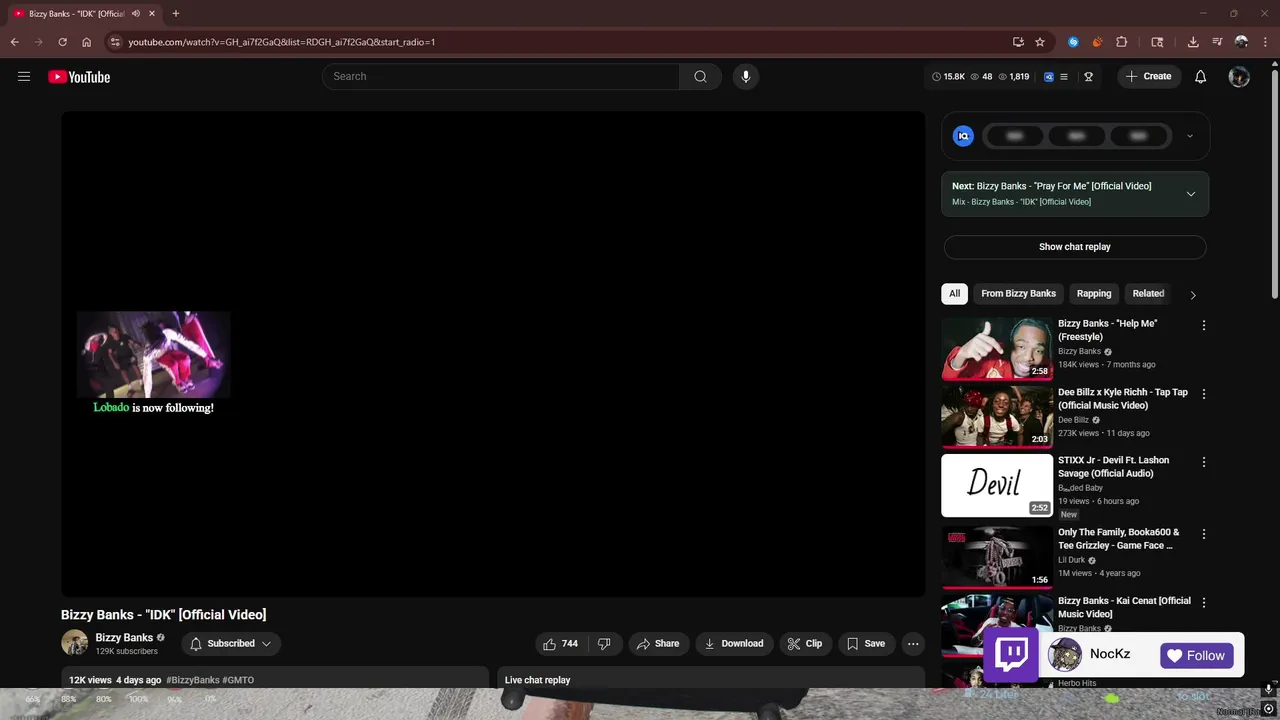This screenshot has width=1280, height=720.
Task: Expand the Next up mix playlist panel
Action: pyautogui.click(x=1190, y=194)
